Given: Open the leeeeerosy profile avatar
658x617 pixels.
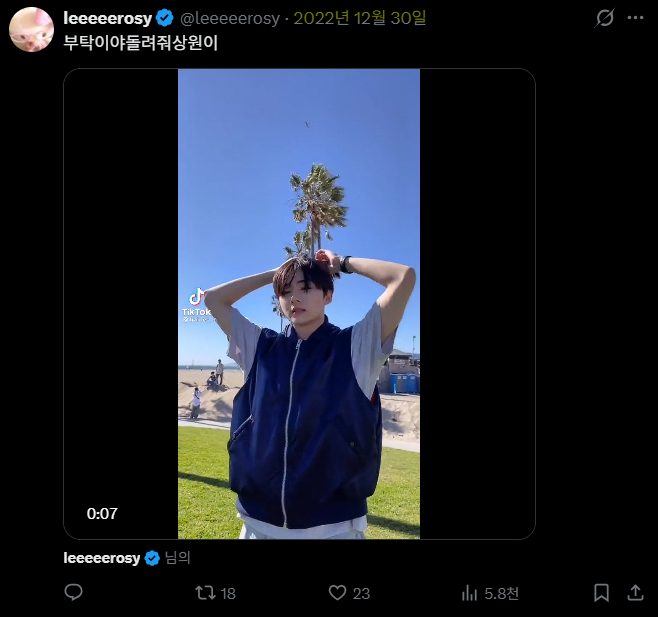Looking at the screenshot, I should click(31, 29).
